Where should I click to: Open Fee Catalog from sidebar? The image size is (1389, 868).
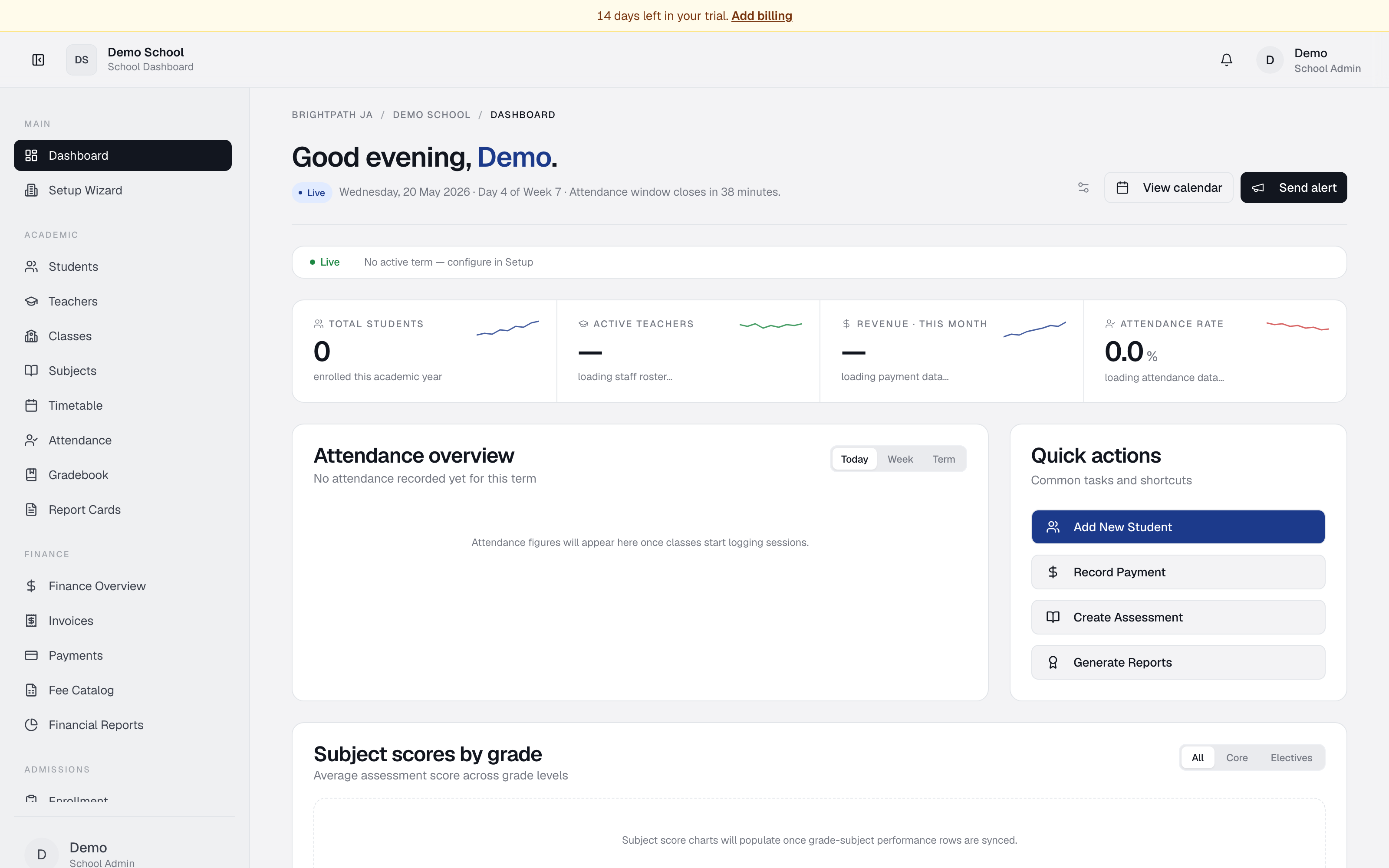123,690
